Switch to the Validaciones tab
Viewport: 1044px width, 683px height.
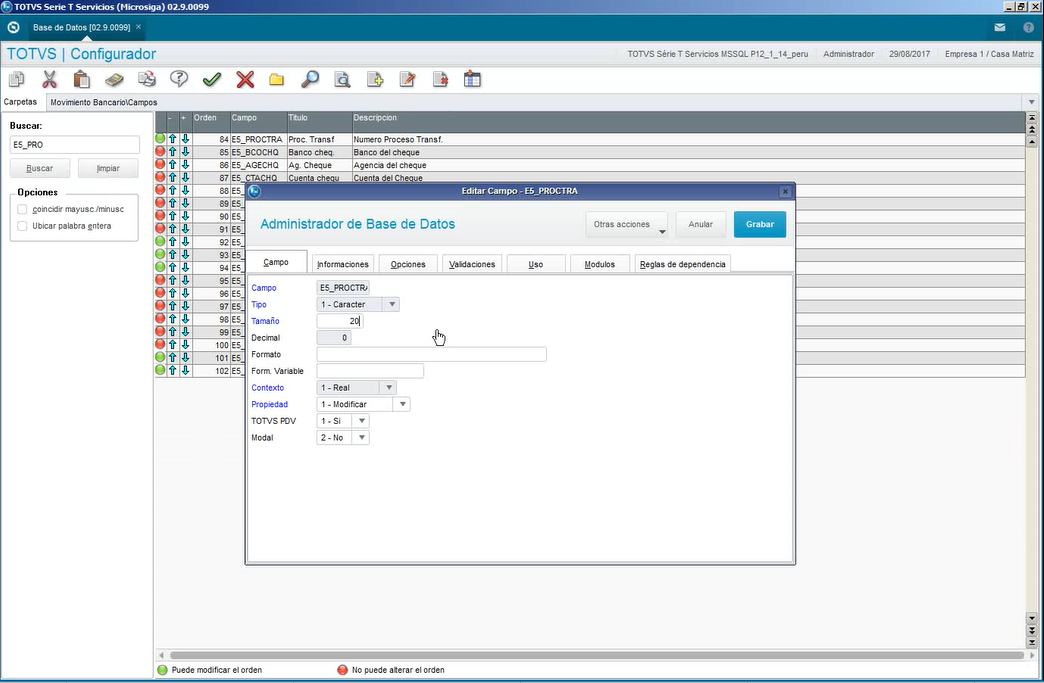pos(472,264)
